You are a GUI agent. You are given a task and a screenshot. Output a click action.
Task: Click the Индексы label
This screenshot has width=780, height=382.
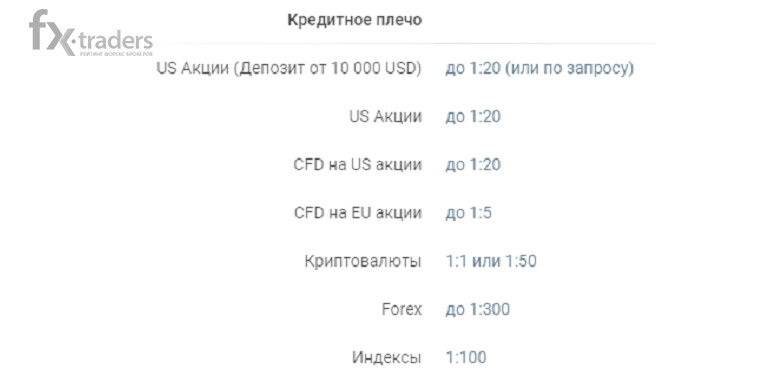pos(387,358)
